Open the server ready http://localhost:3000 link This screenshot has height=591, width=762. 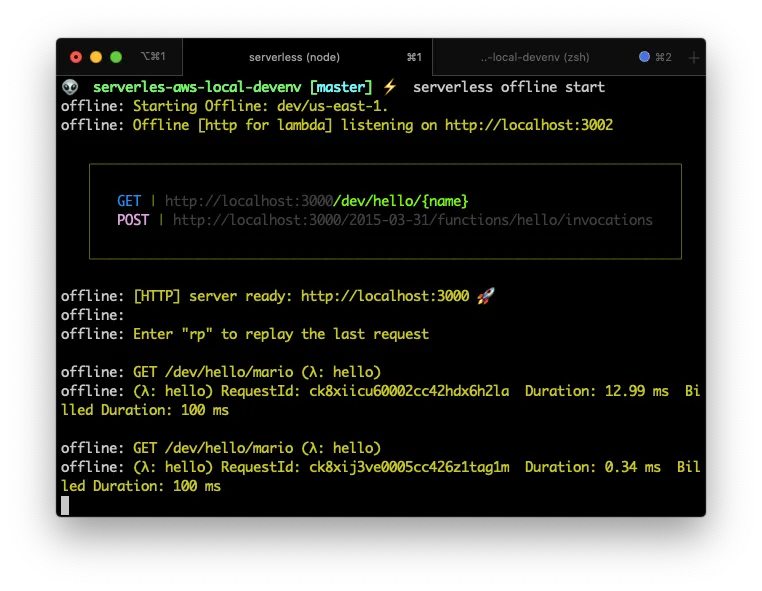point(385,296)
